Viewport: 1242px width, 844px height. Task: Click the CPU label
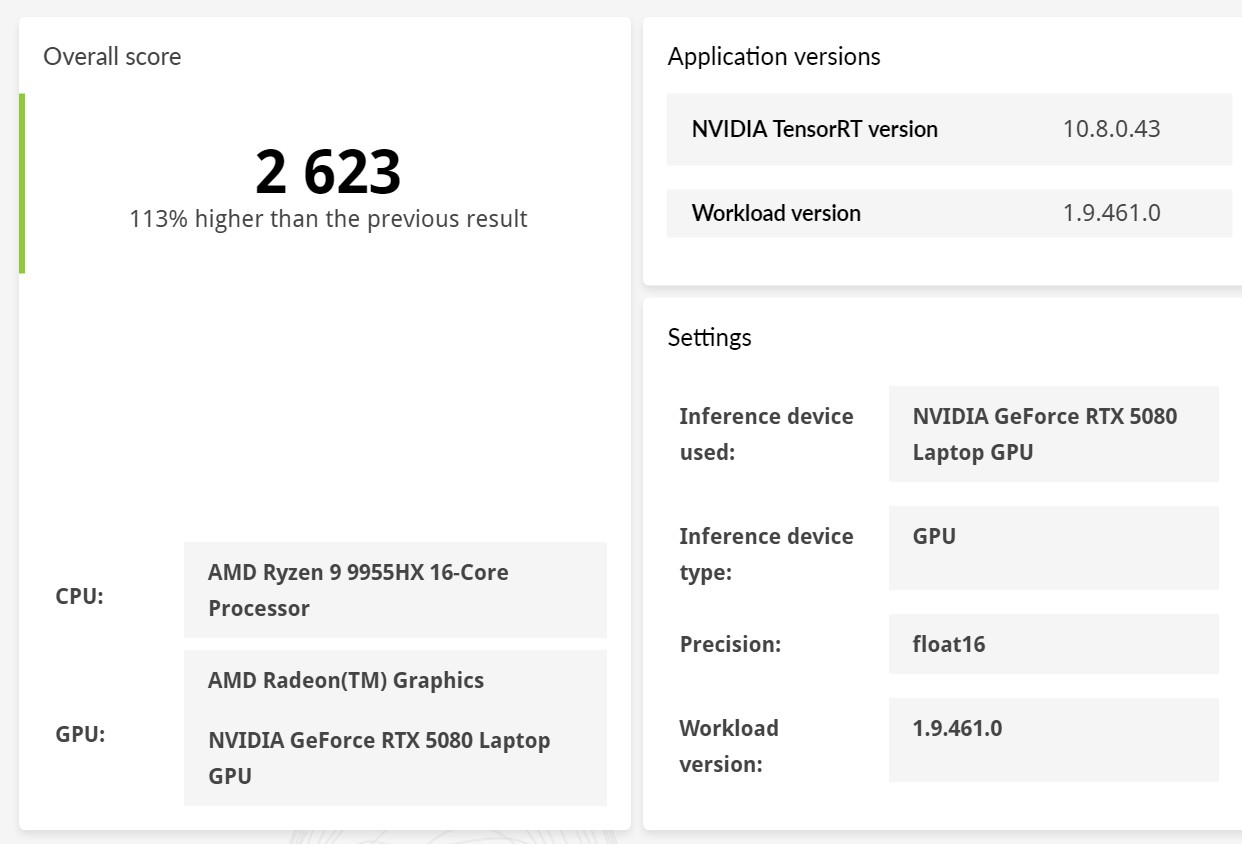80,597
